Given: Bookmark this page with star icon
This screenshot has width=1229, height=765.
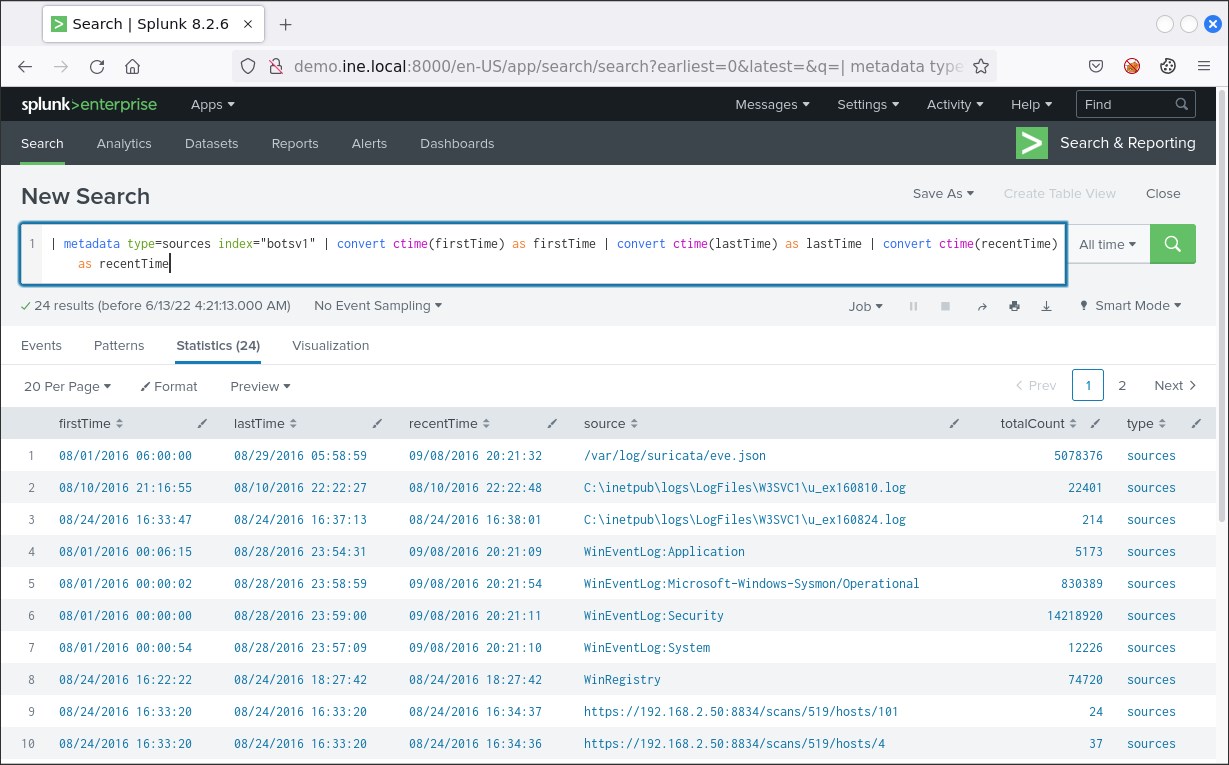Looking at the screenshot, I should (981, 67).
